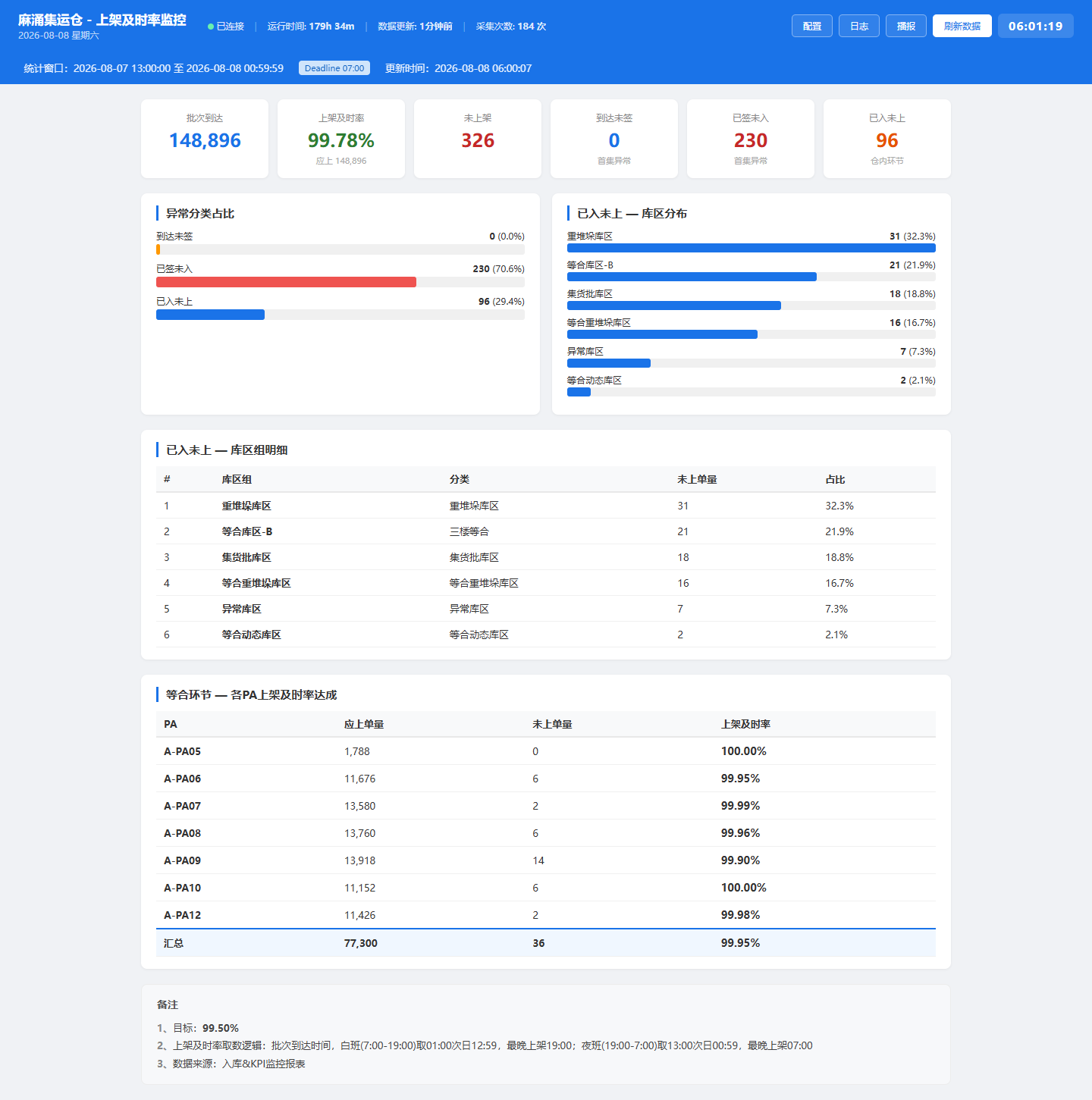Select the A-PA09 row
The width and height of the screenshot is (1092, 1100).
(546, 860)
